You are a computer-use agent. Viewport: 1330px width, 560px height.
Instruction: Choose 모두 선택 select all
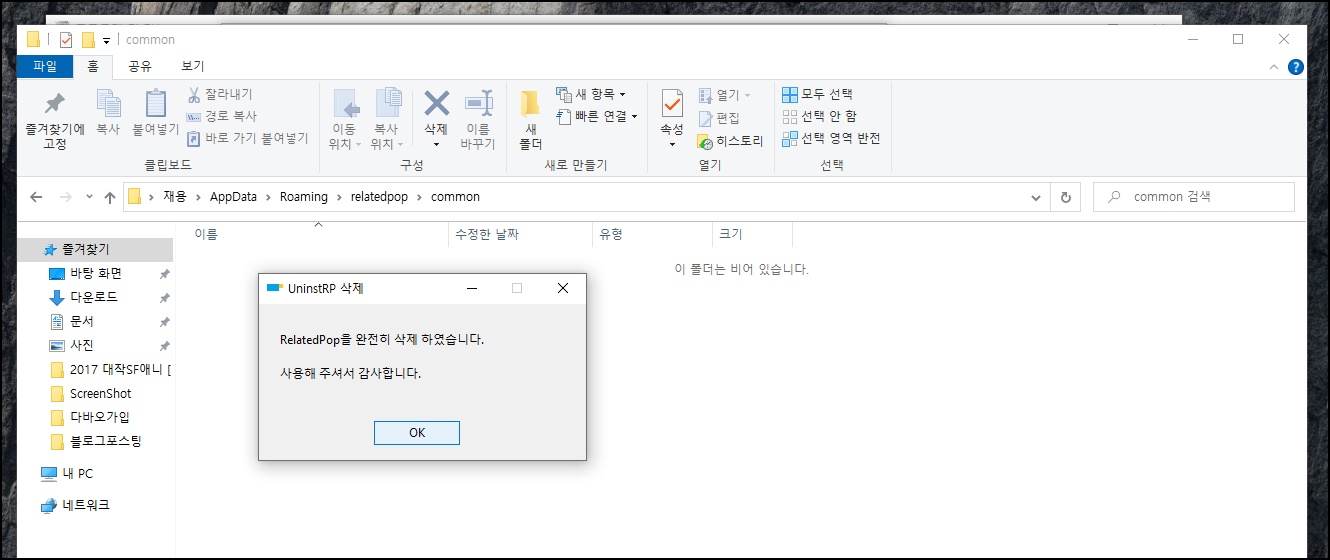coord(817,94)
